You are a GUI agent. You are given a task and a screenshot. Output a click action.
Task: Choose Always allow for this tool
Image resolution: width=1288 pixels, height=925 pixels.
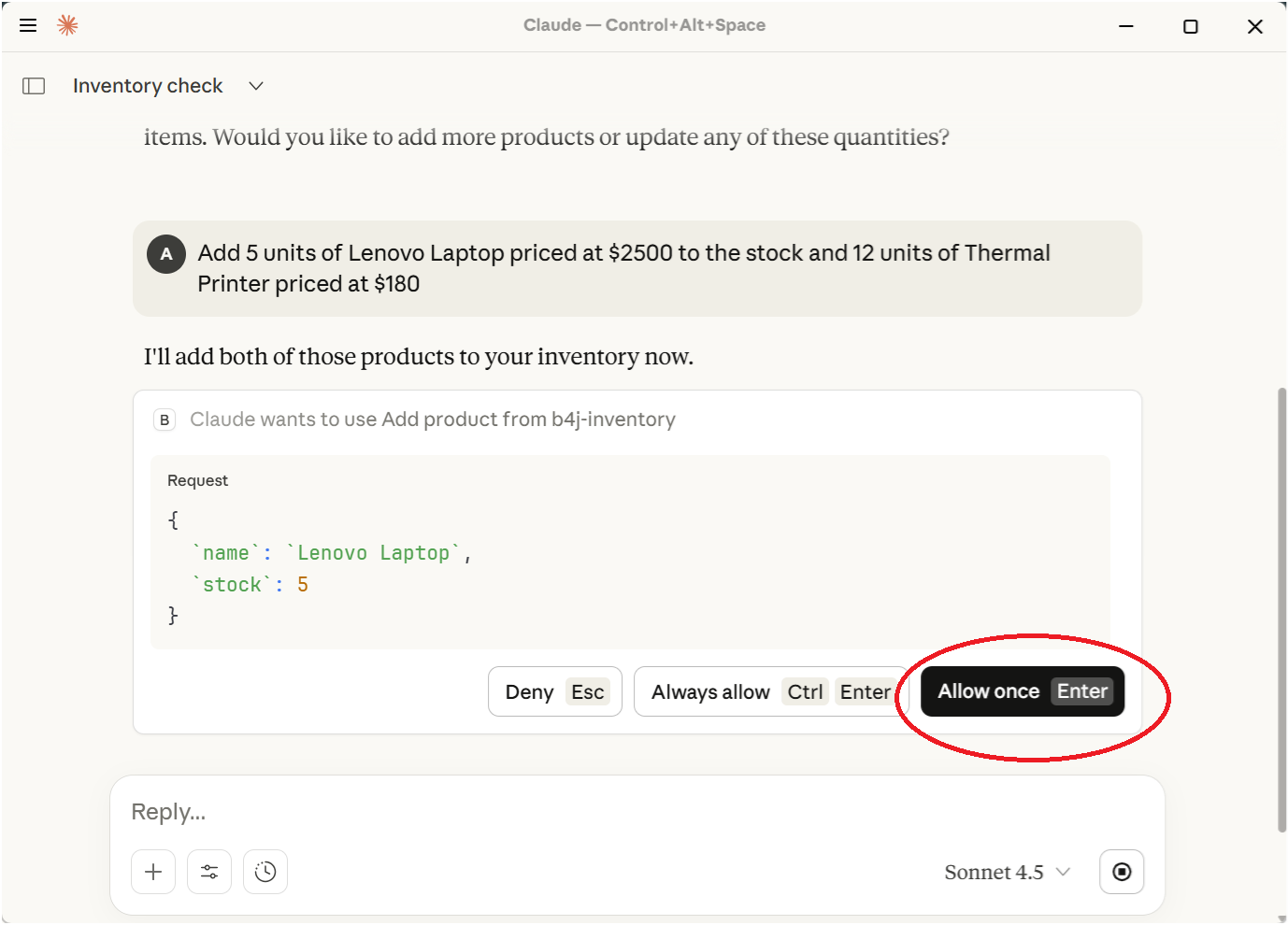[770, 691]
